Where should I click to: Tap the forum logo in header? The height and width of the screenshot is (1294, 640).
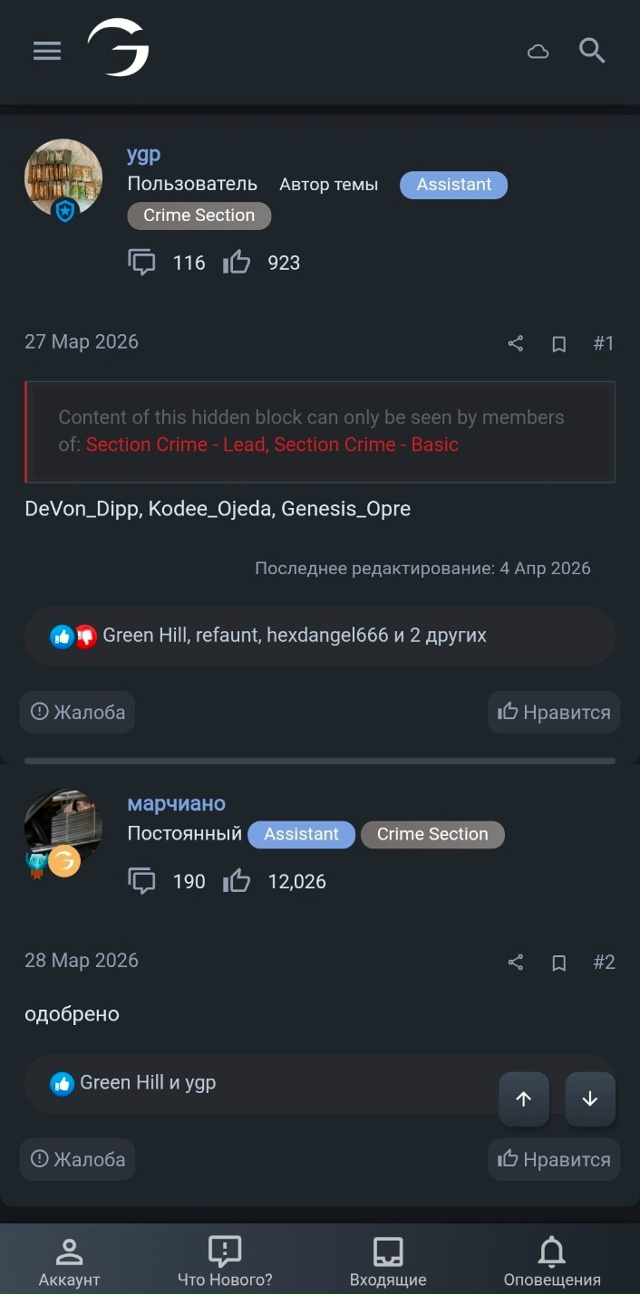[x=118, y=48]
